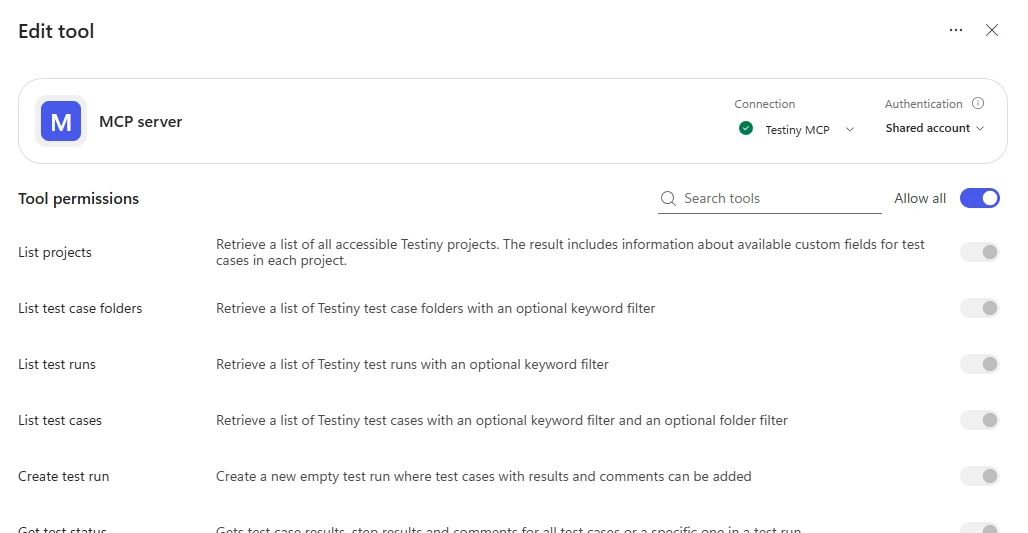
Task: Click the Authentication info icon
Action: pyautogui.click(x=978, y=103)
